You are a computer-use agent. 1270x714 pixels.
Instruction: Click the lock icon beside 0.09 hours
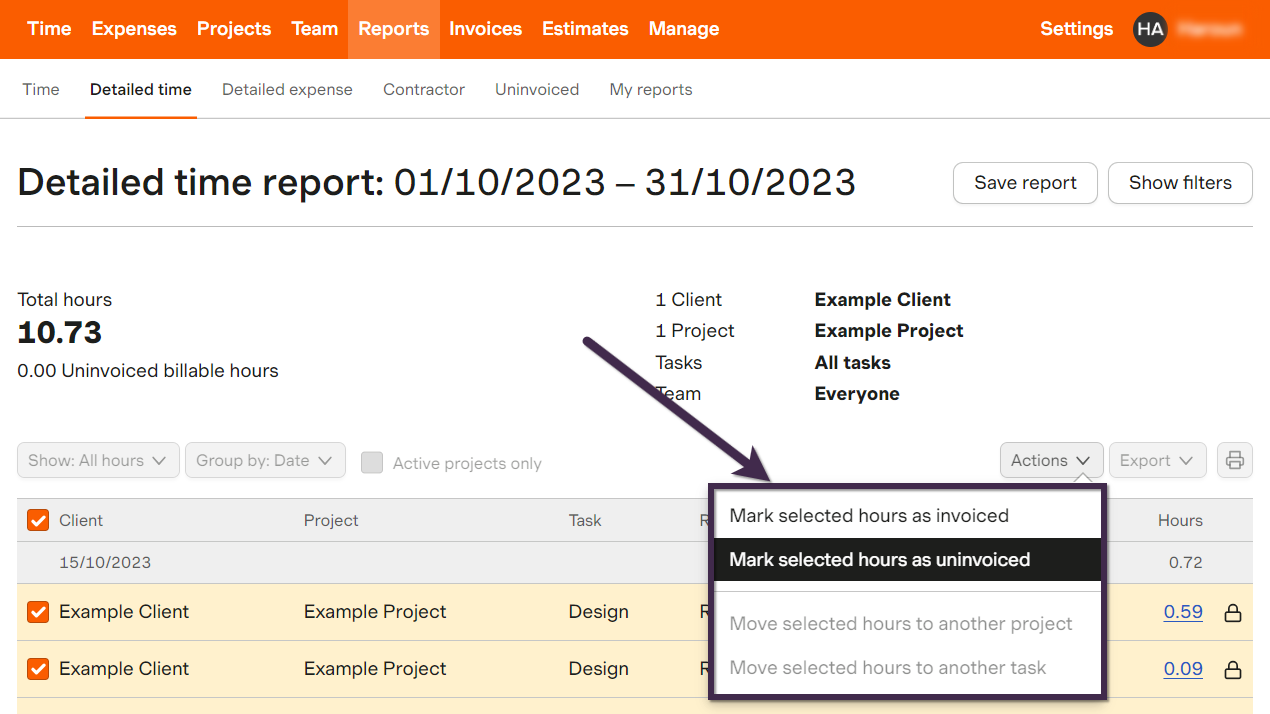(1233, 669)
